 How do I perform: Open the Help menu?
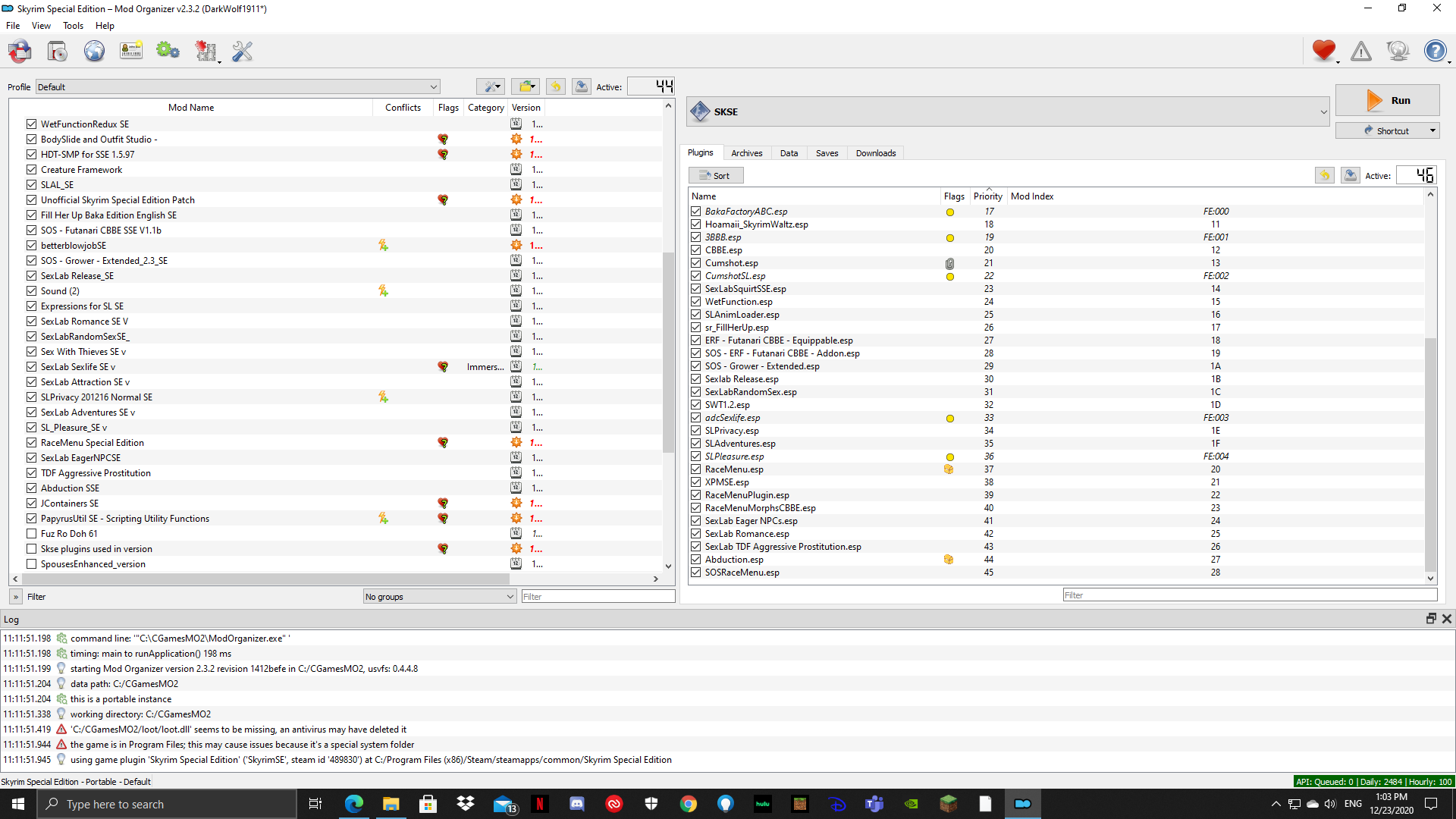[x=105, y=26]
